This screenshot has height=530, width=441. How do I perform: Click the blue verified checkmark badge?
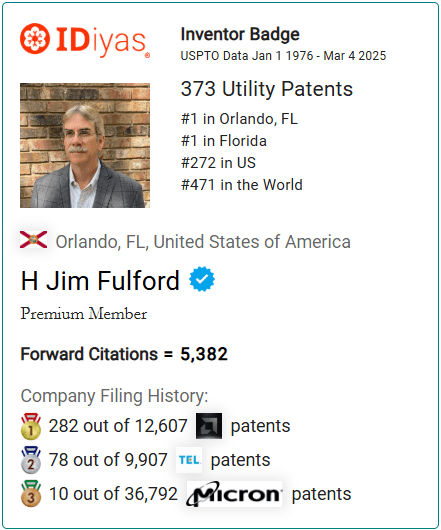[202, 279]
